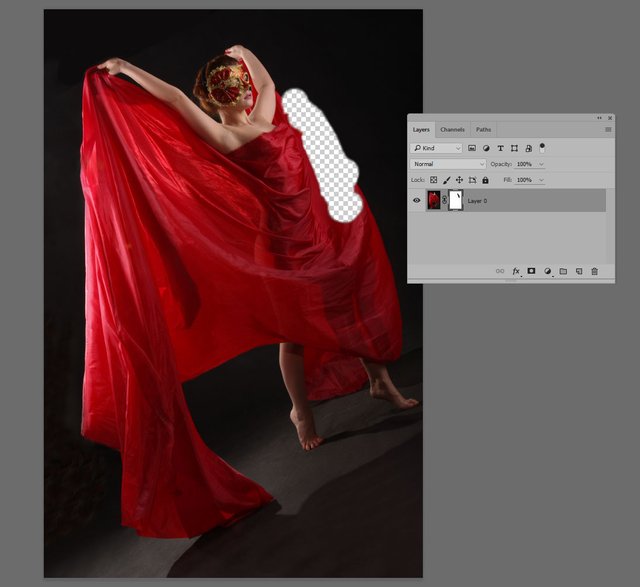Filter for type layers
This screenshot has width=640, height=587.
pyautogui.click(x=500, y=148)
